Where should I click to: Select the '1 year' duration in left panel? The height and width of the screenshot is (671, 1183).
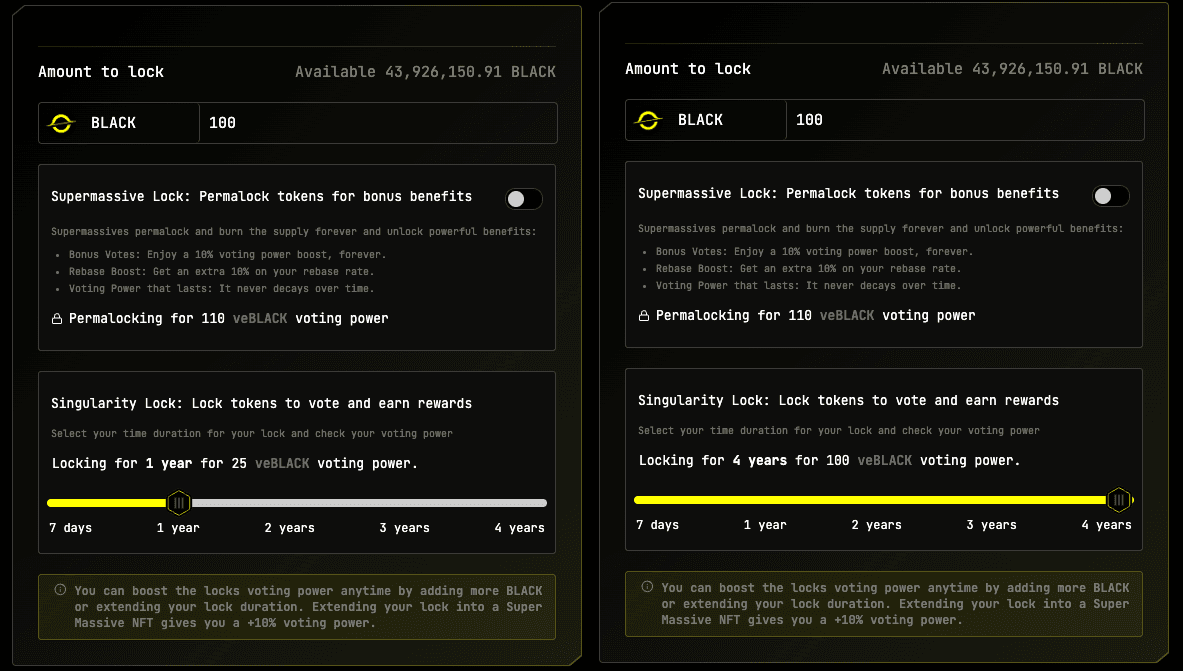pos(178,528)
